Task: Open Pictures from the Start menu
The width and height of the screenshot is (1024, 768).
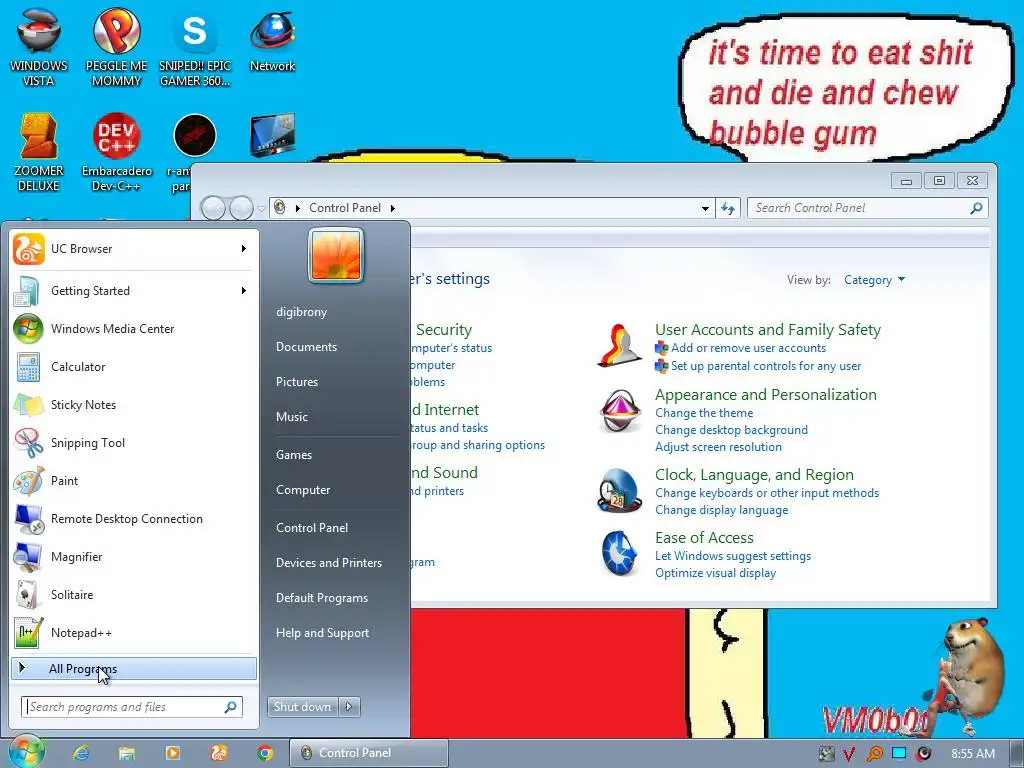Action: click(x=296, y=382)
